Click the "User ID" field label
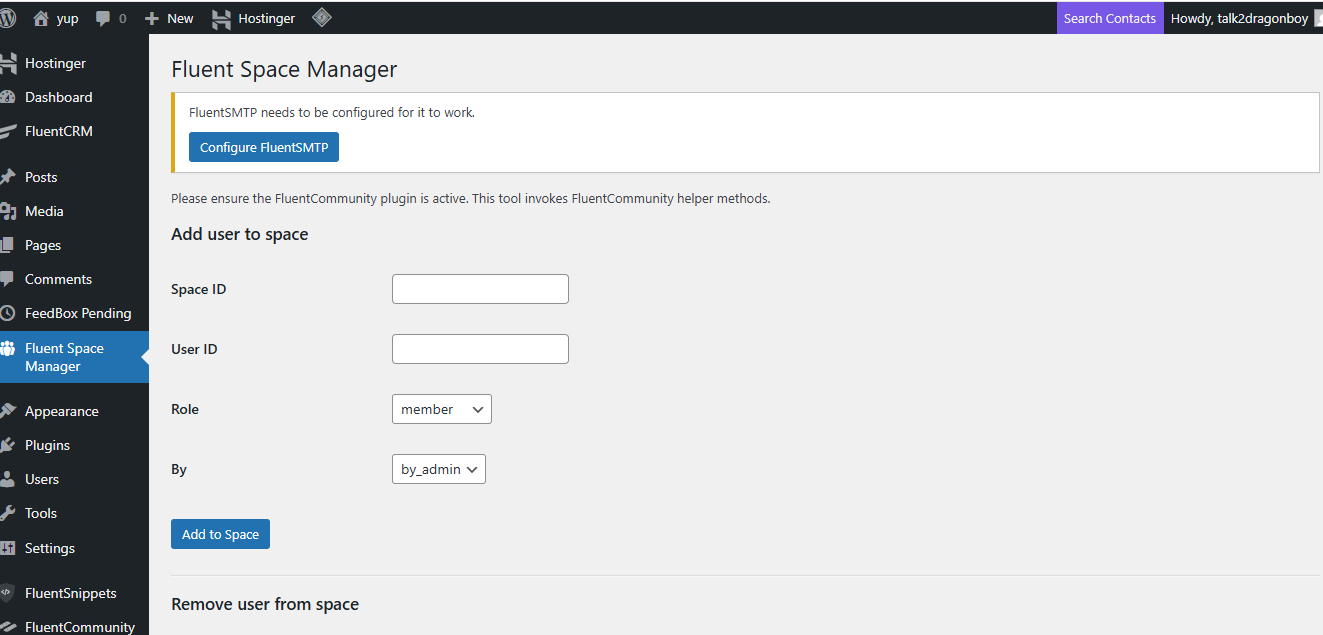 pyautogui.click(x=194, y=349)
